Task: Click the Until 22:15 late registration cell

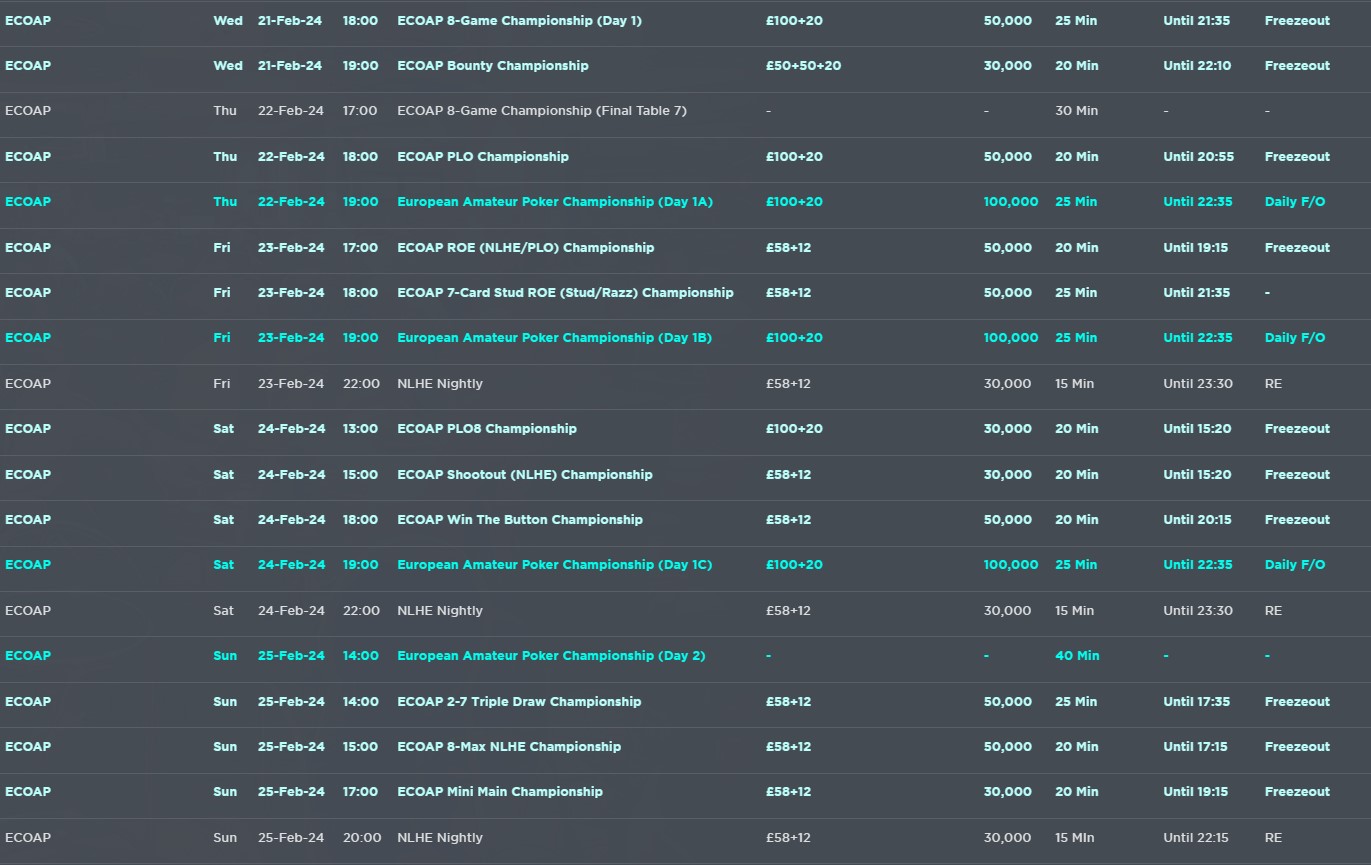Action: coord(1196,838)
